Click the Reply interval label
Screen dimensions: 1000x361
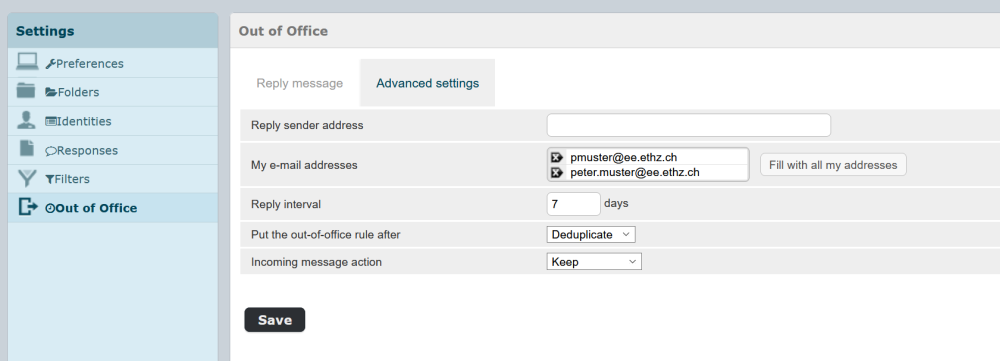[286, 205]
